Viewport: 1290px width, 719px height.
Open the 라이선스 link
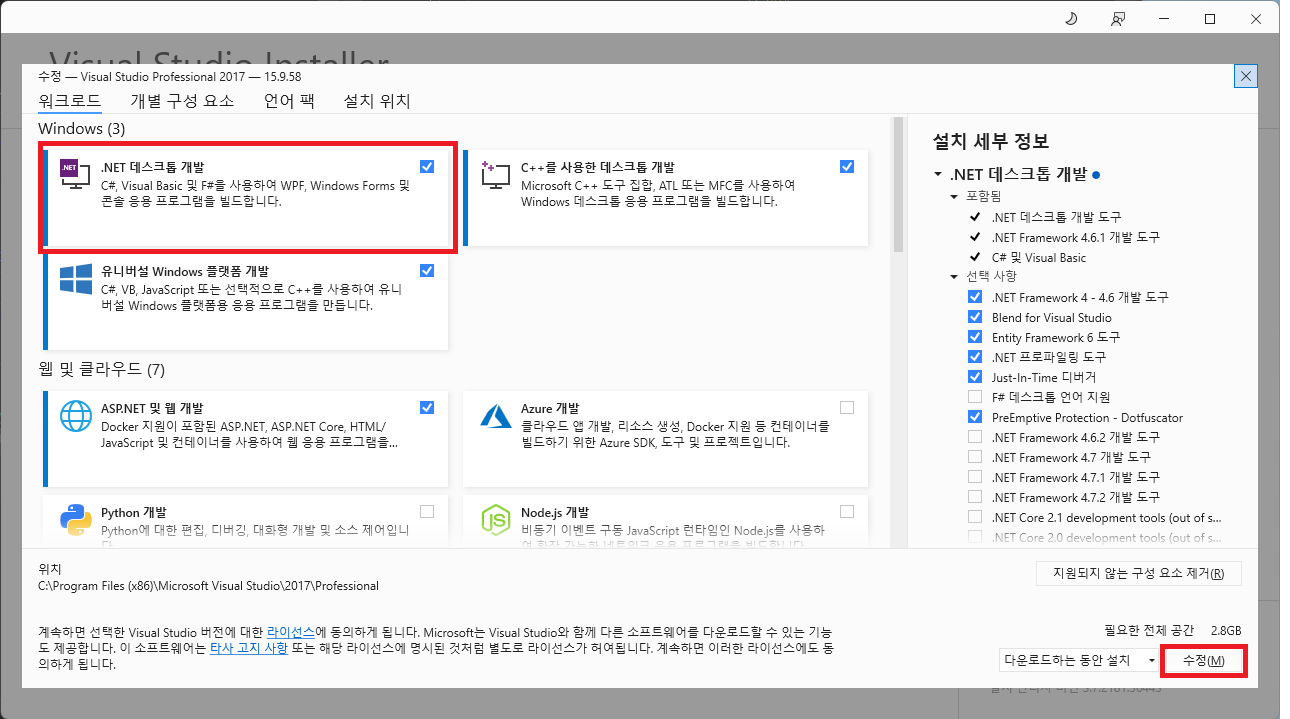coord(291,633)
